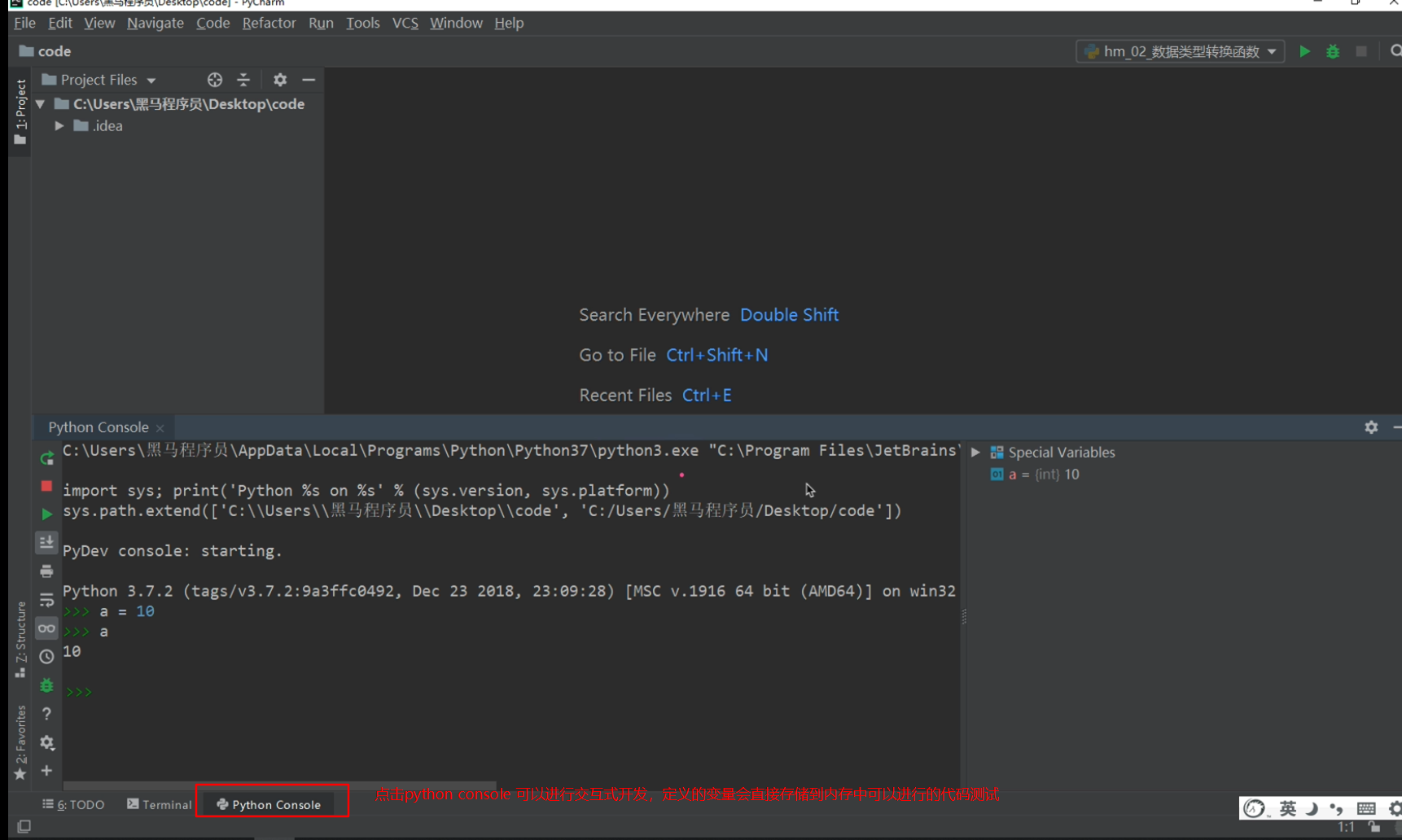Screen dimensions: 1402x840
Task: Open the View menu
Action: tap(99, 23)
